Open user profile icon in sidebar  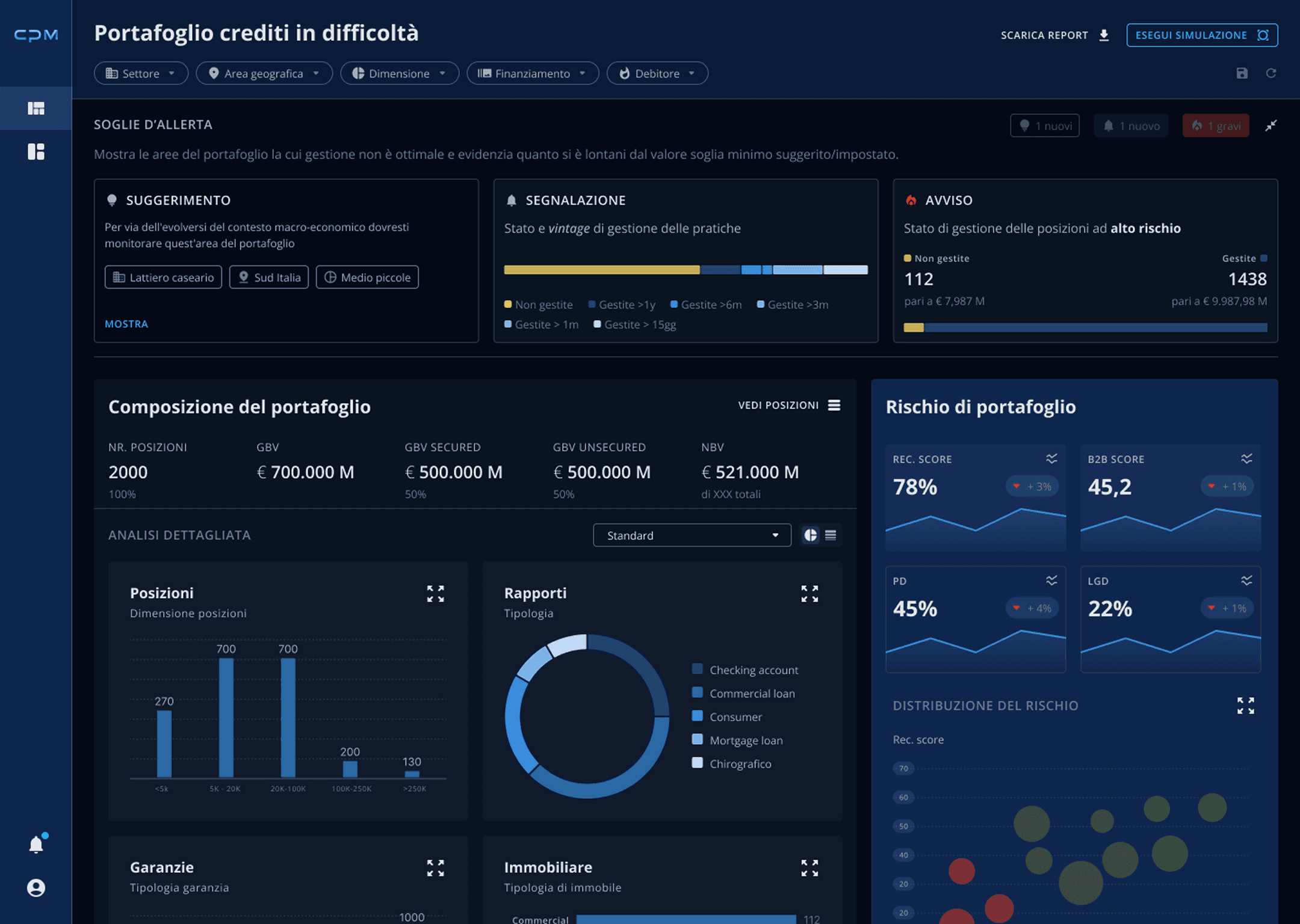[x=36, y=888]
